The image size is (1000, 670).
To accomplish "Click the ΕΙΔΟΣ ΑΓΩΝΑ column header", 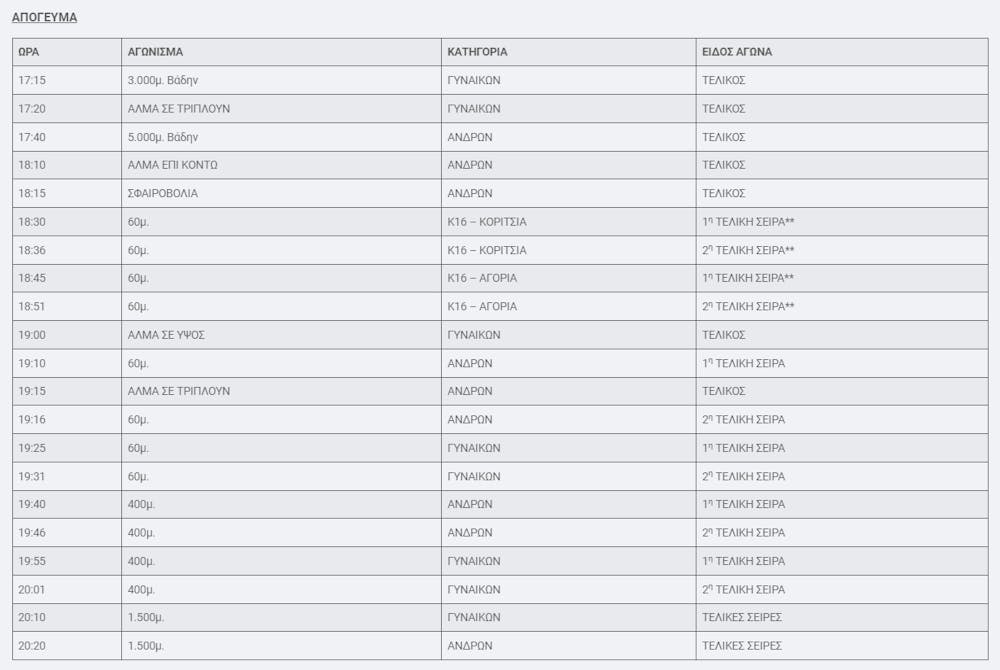I will (736, 52).
